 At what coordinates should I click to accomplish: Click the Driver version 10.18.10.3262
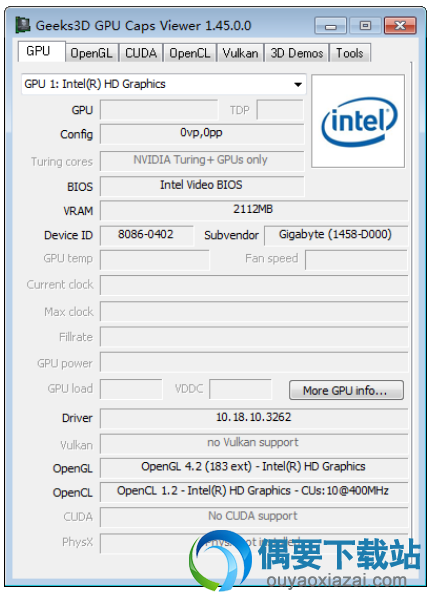coord(254,418)
